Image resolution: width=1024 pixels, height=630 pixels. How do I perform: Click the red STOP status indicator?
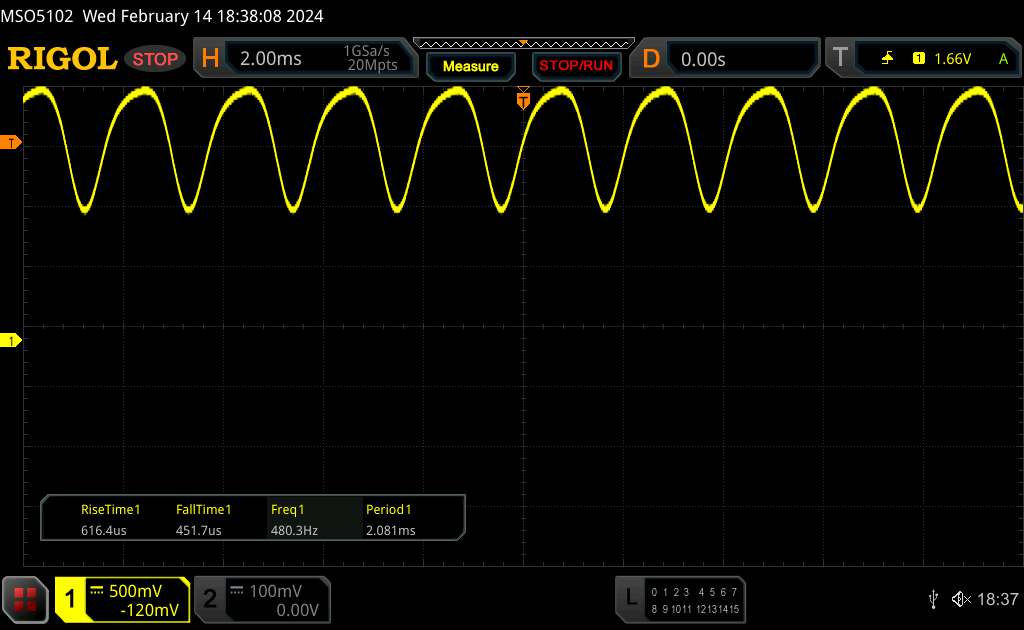pos(155,59)
